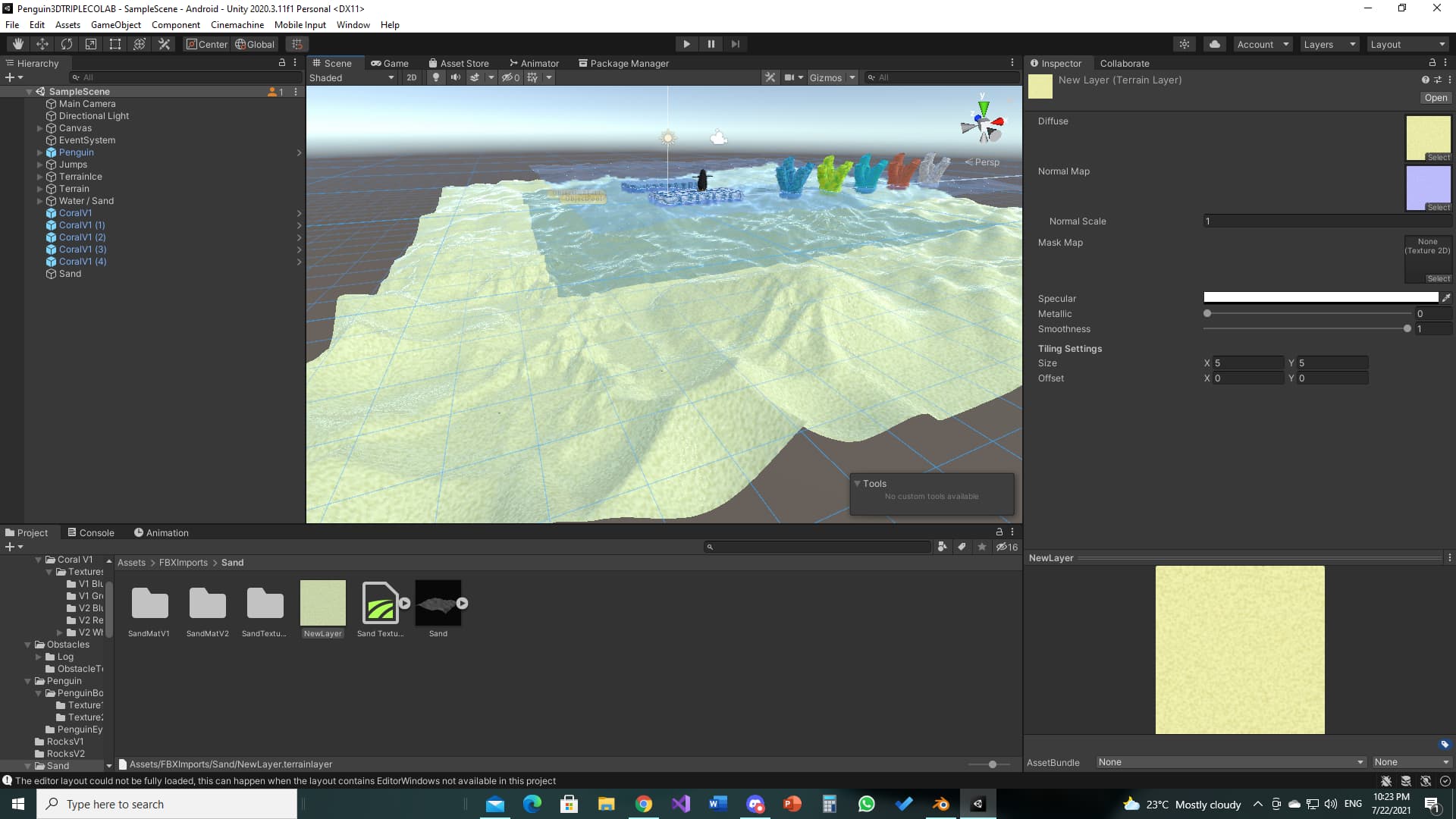Toggle 2D view mode in Scene toolbar
Viewport: 1456px width, 819px height.
(x=412, y=77)
